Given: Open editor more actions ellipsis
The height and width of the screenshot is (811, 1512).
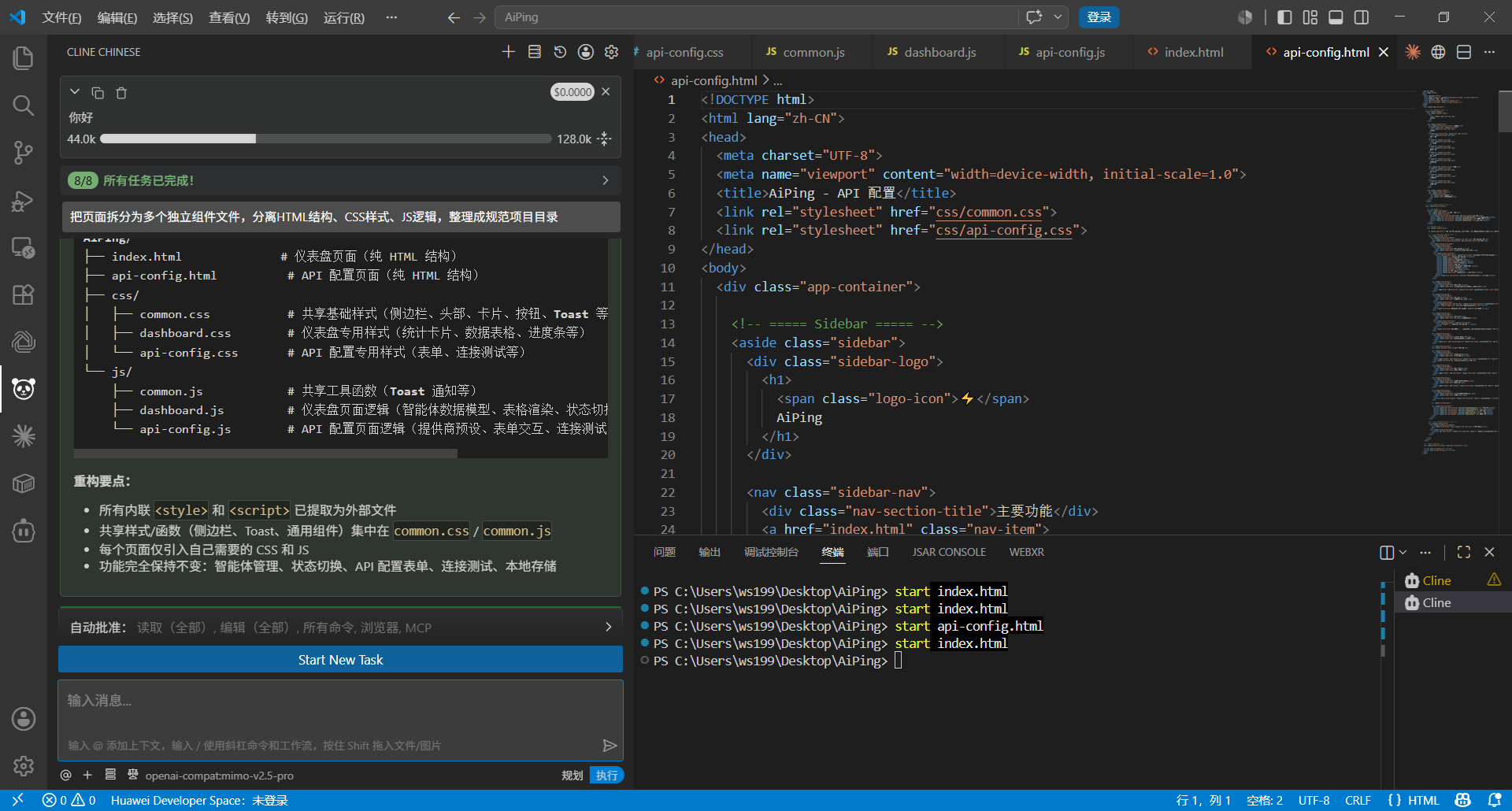Looking at the screenshot, I should tap(1489, 52).
